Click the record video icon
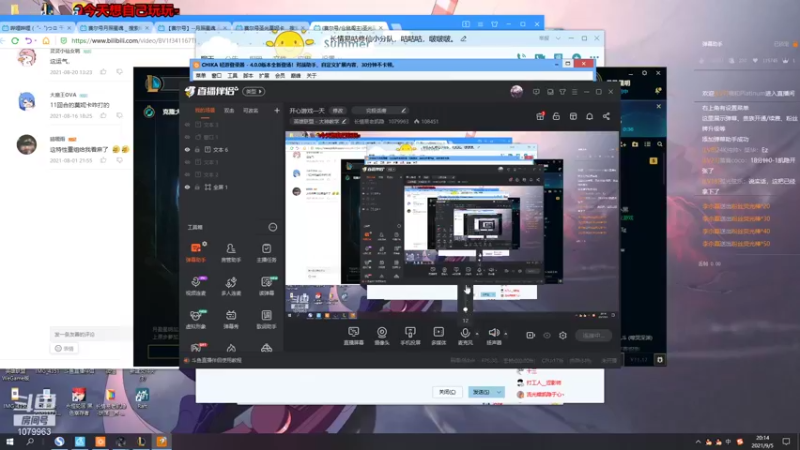 [x=531, y=335]
